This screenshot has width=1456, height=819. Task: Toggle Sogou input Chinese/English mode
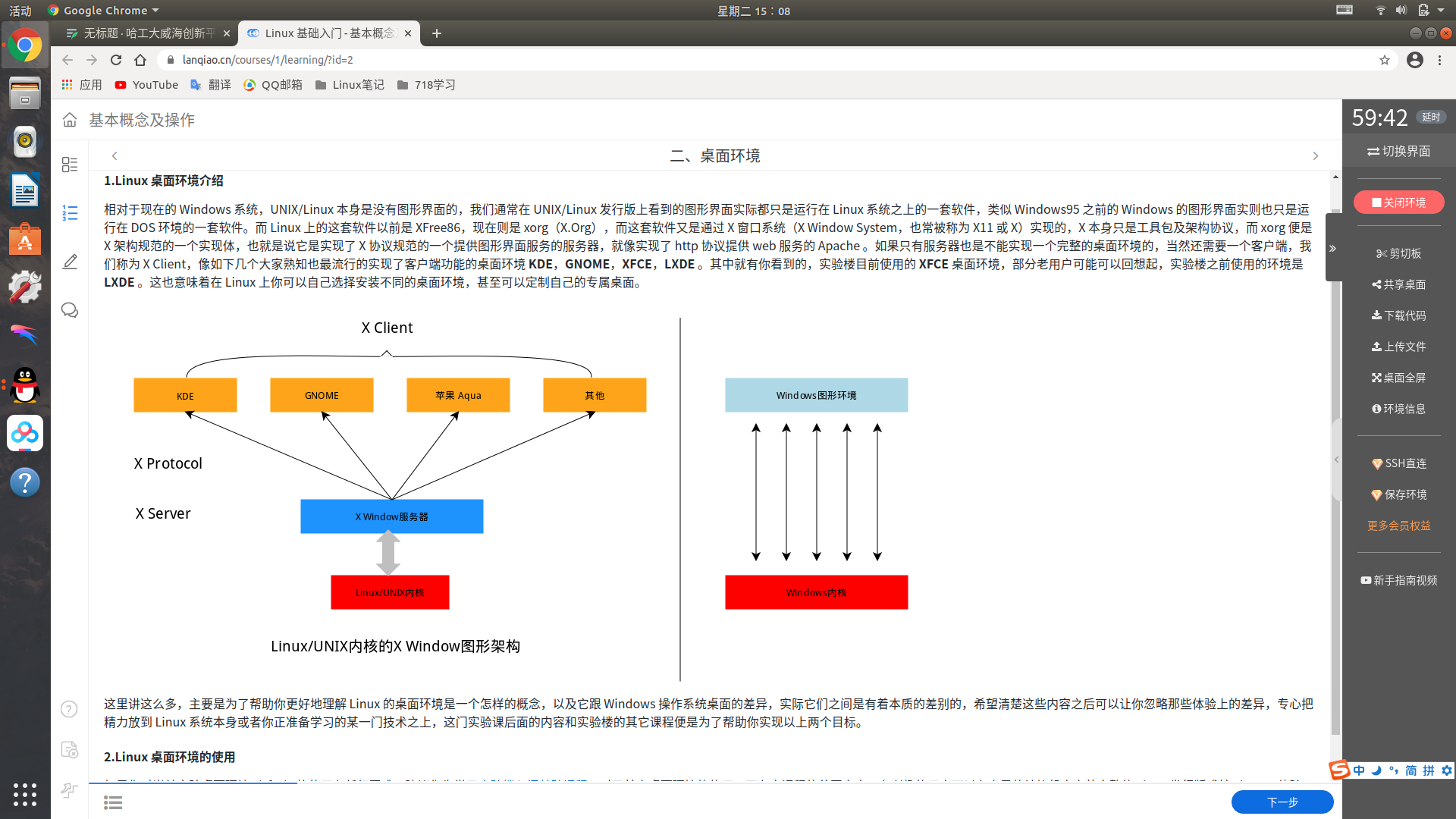[1359, 770]
